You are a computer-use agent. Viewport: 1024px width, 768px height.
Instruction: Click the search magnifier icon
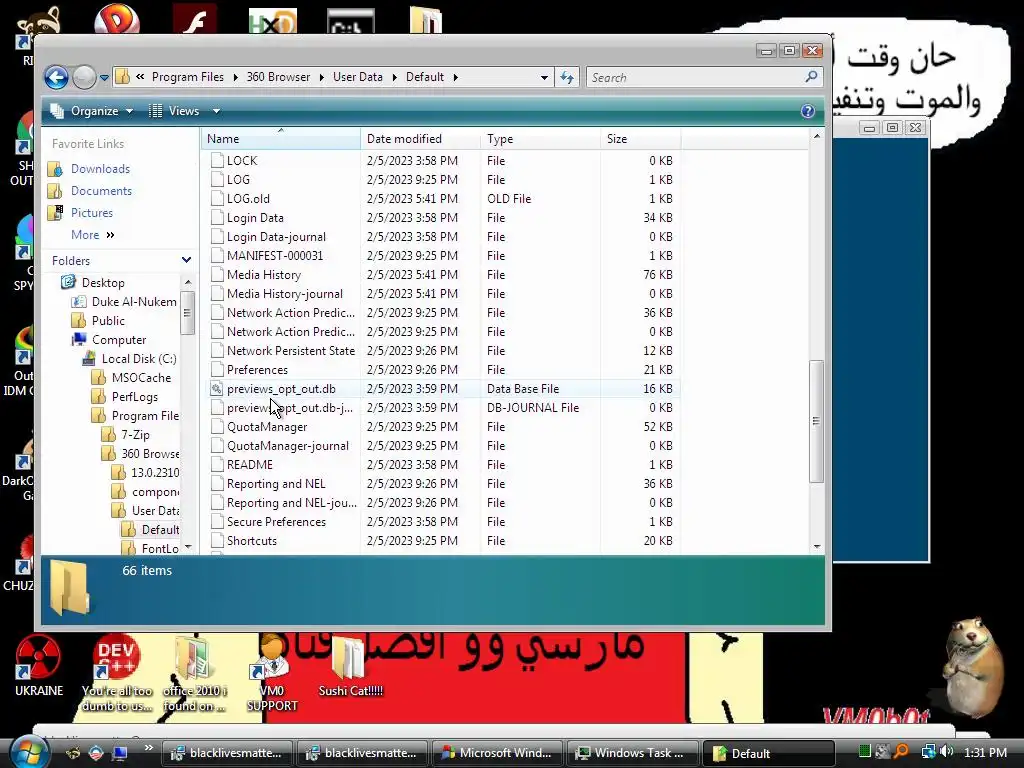coord(811,77)
